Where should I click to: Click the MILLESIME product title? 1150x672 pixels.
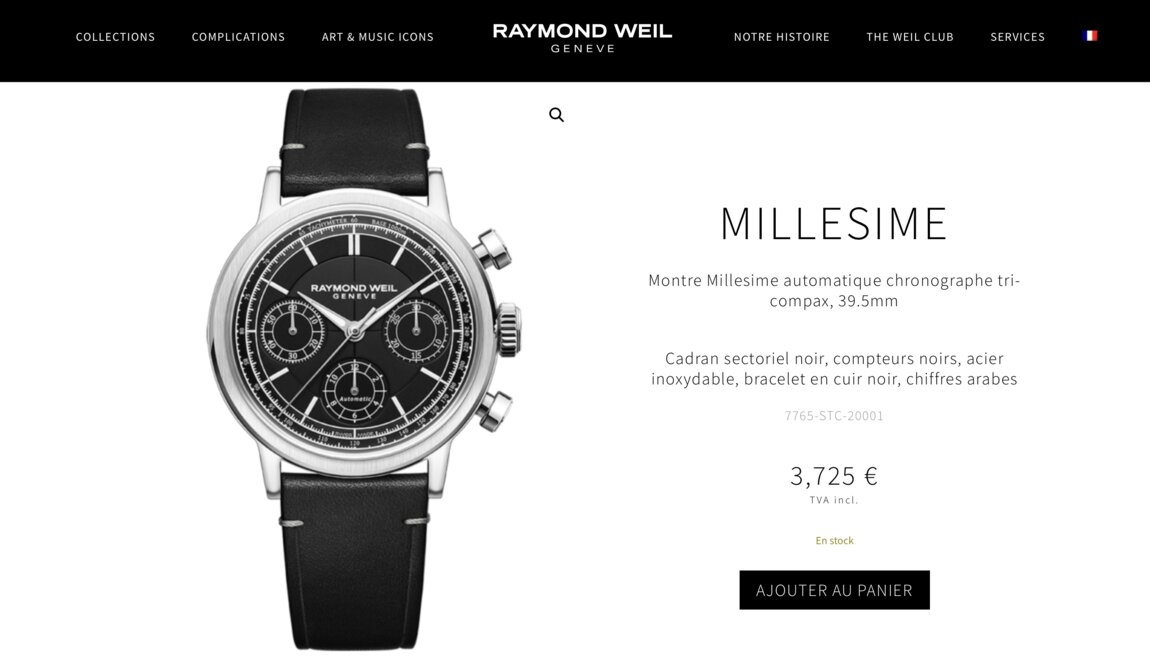[835, 223]
